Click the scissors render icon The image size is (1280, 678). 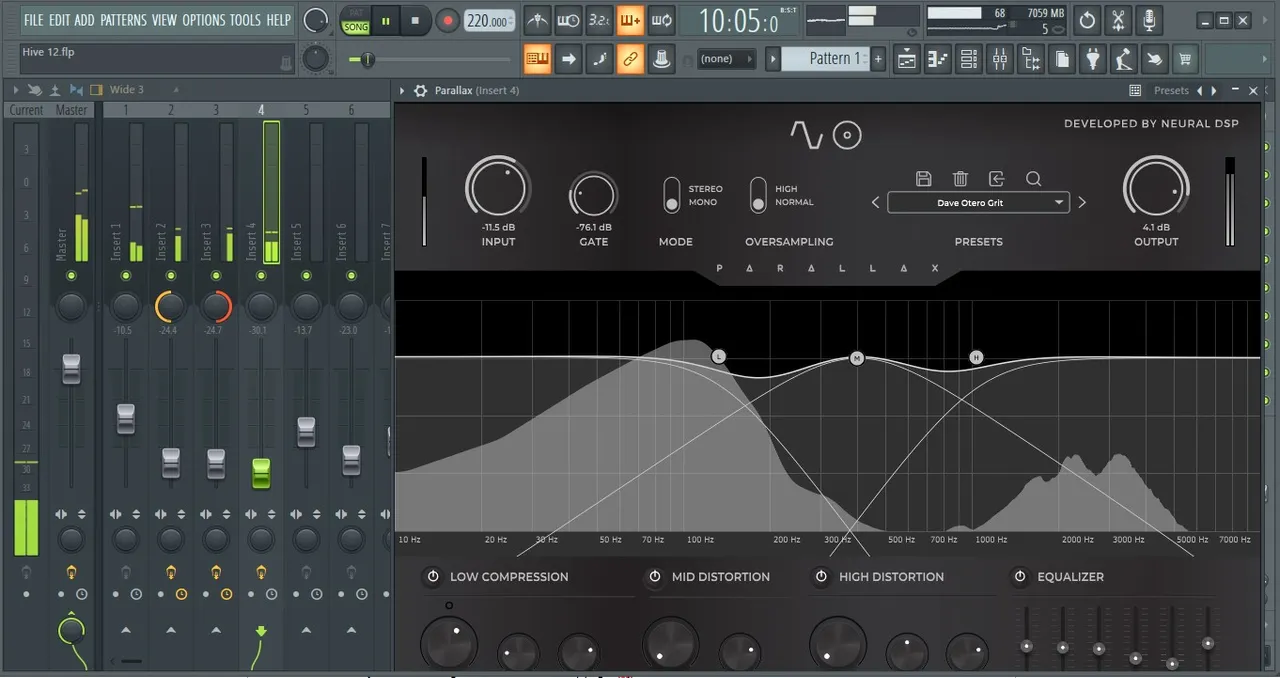(x=1118, y=20)
